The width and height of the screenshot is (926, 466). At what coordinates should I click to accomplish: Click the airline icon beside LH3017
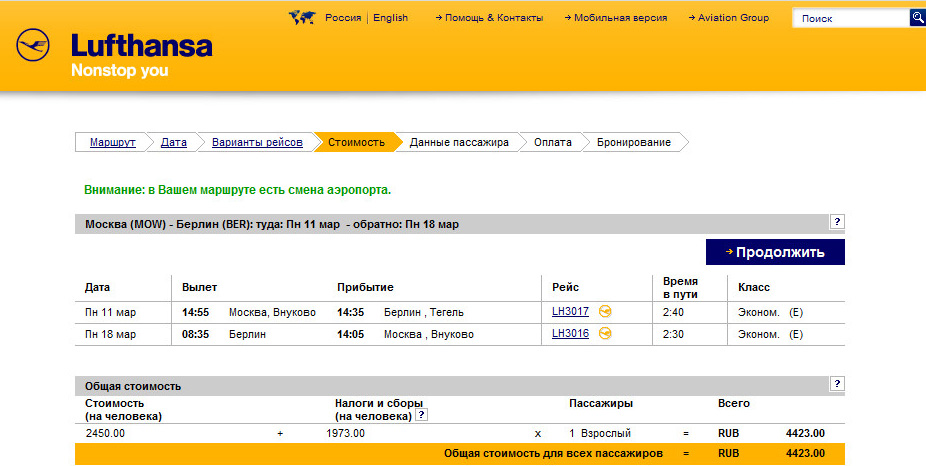pyautogui.click(x=605, y=311)
